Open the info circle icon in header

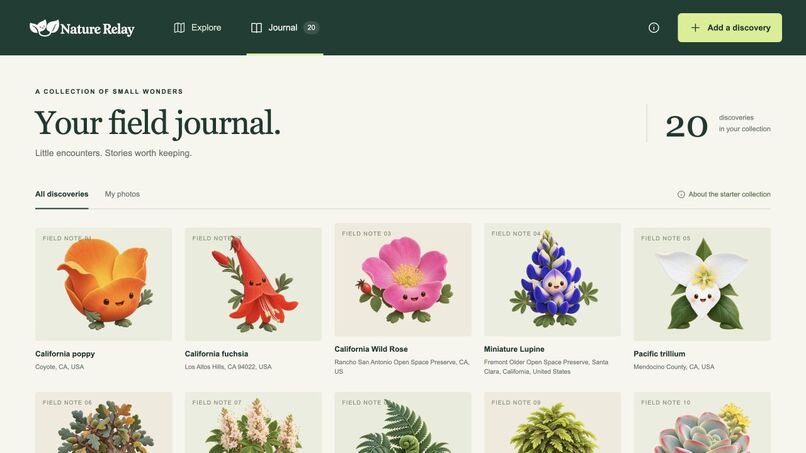654,28
